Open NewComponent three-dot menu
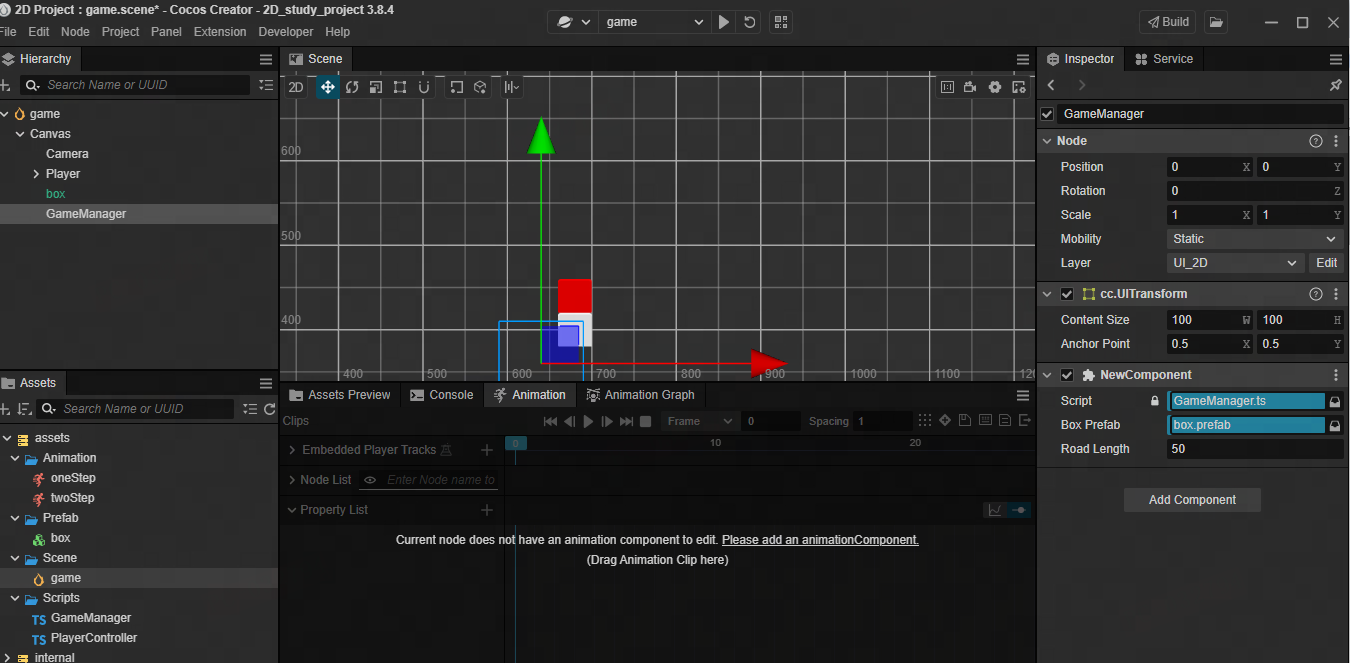 pyautogui.click(x=1336, y=375)
